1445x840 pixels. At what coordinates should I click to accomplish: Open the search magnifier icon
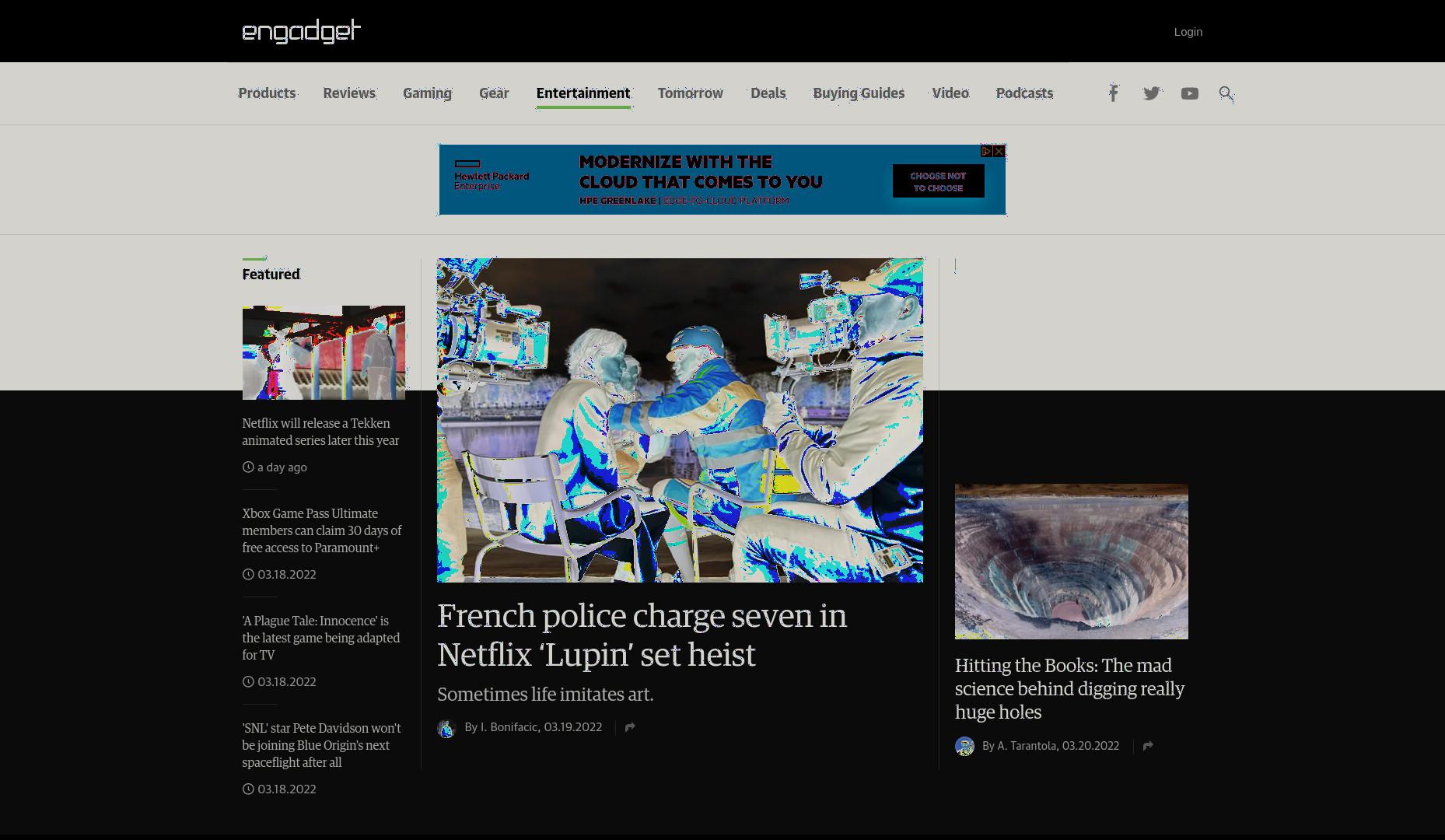[x=1226, y=93]
